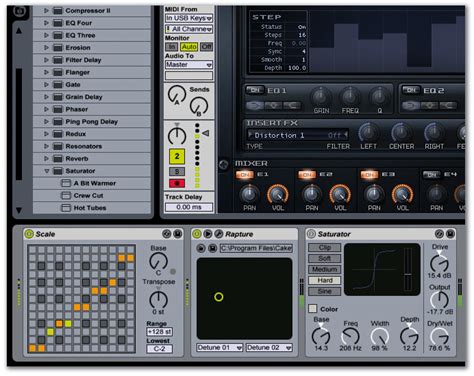
Task: Expand the Grain Delay folder
Action: (46, 97)
